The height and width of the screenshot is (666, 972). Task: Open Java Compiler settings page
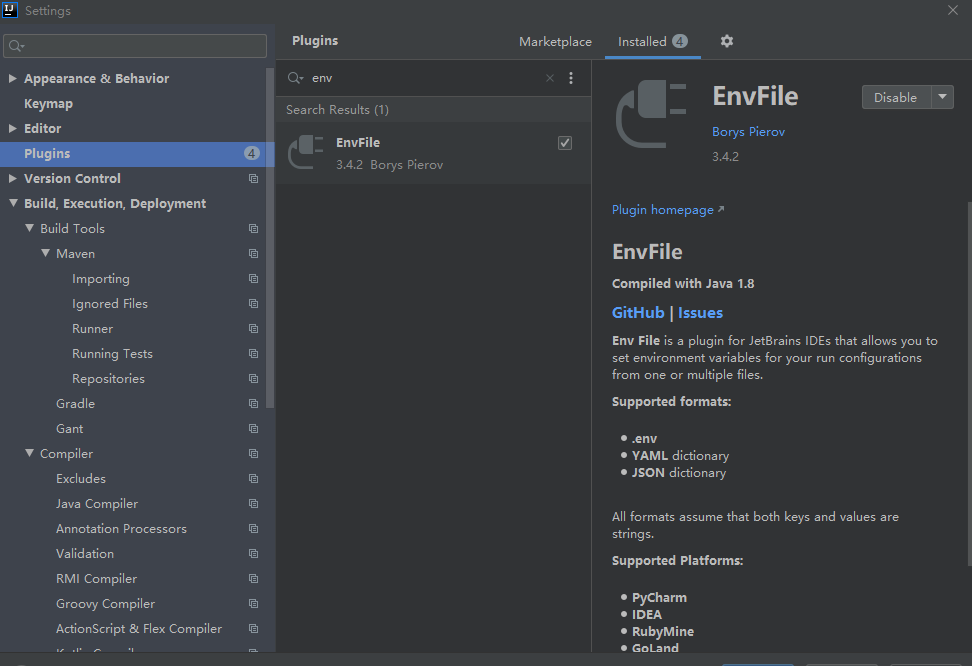(97, 504)
